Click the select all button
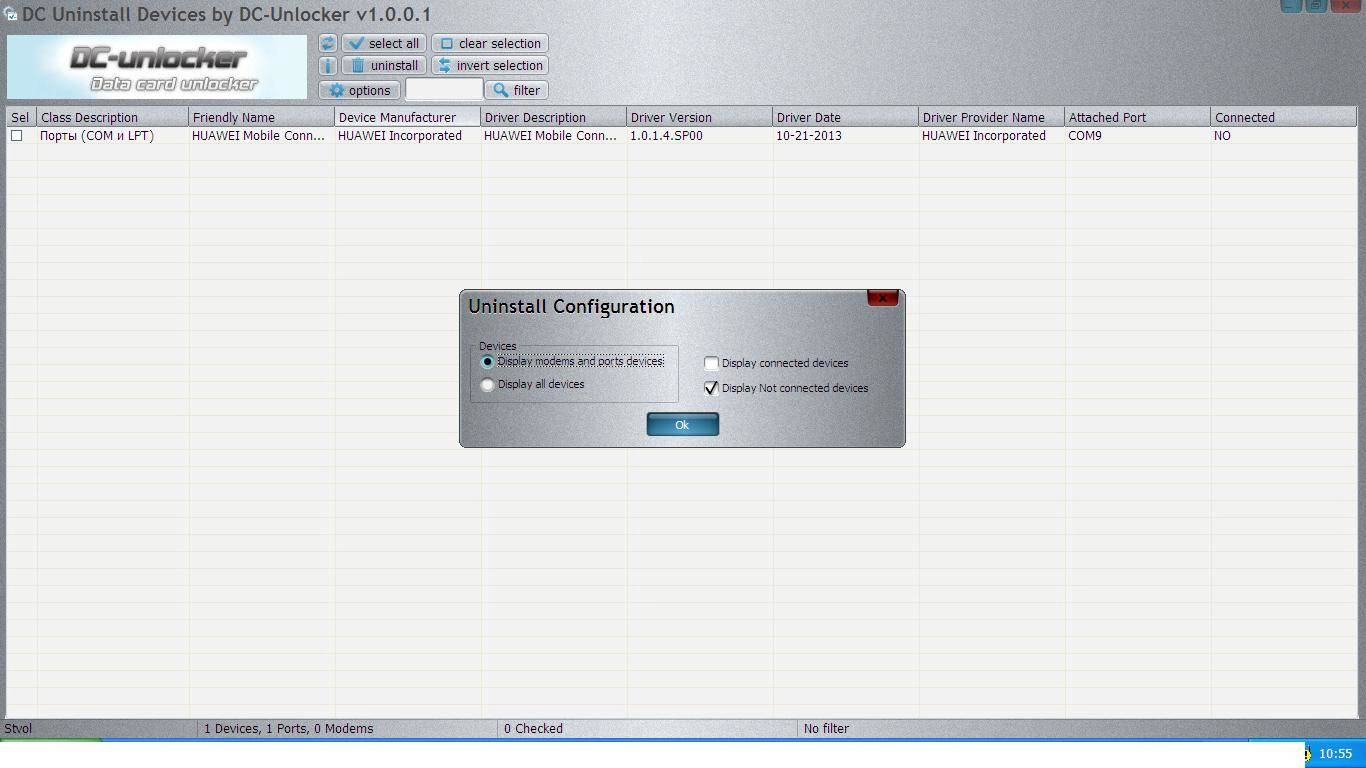Image resolution: width=1366 pixels, height=768 pixels. tap(384, 43)
